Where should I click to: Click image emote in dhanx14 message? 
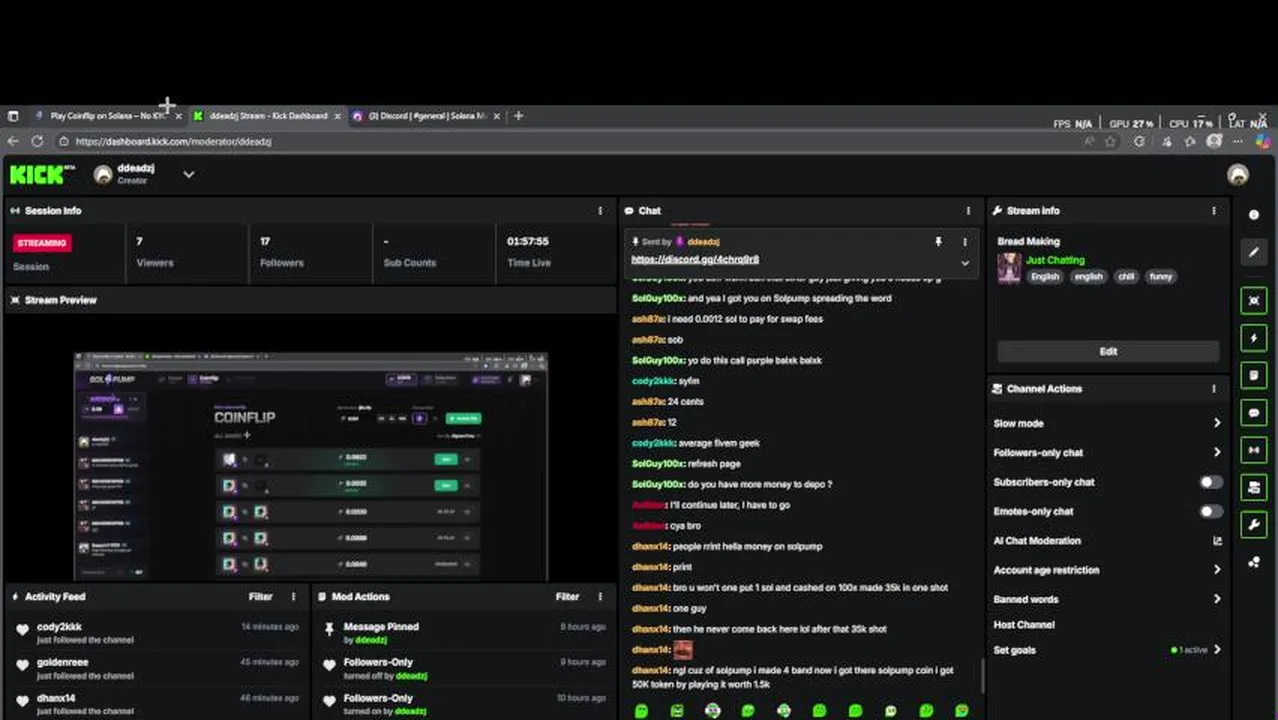683,650
